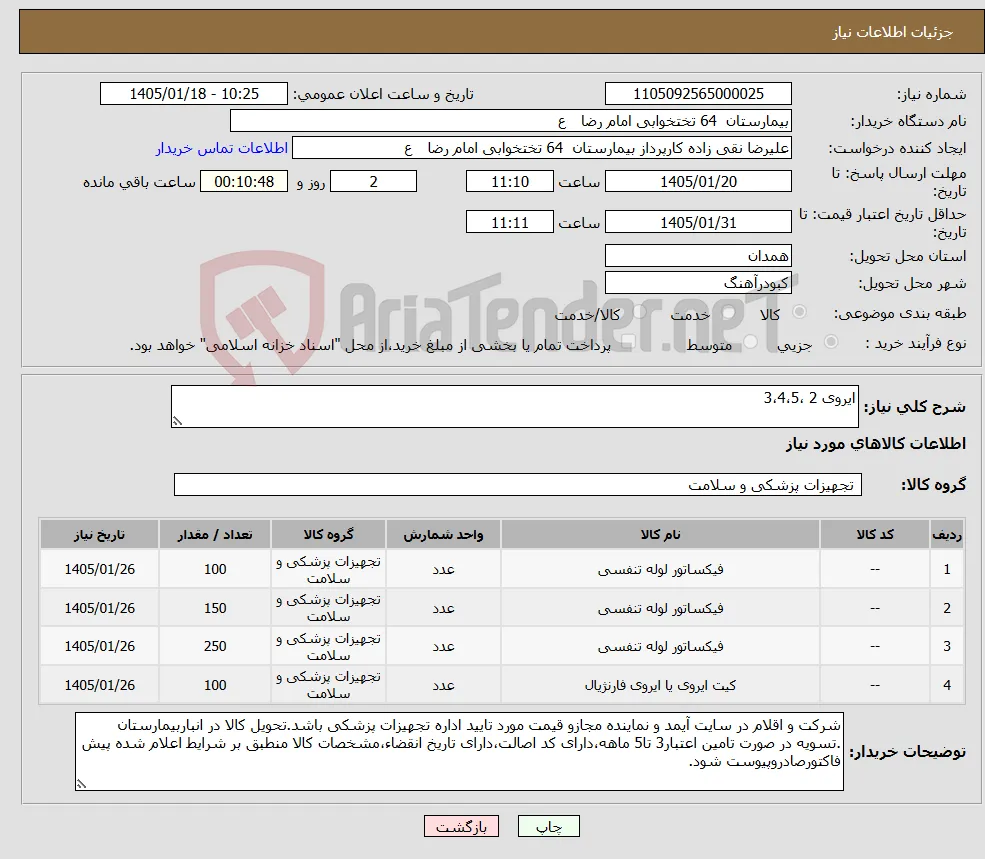985x859 pixels.
Task: Click quantity 100 in row 1
Action: pyautogui.click(x=215, y=569)
